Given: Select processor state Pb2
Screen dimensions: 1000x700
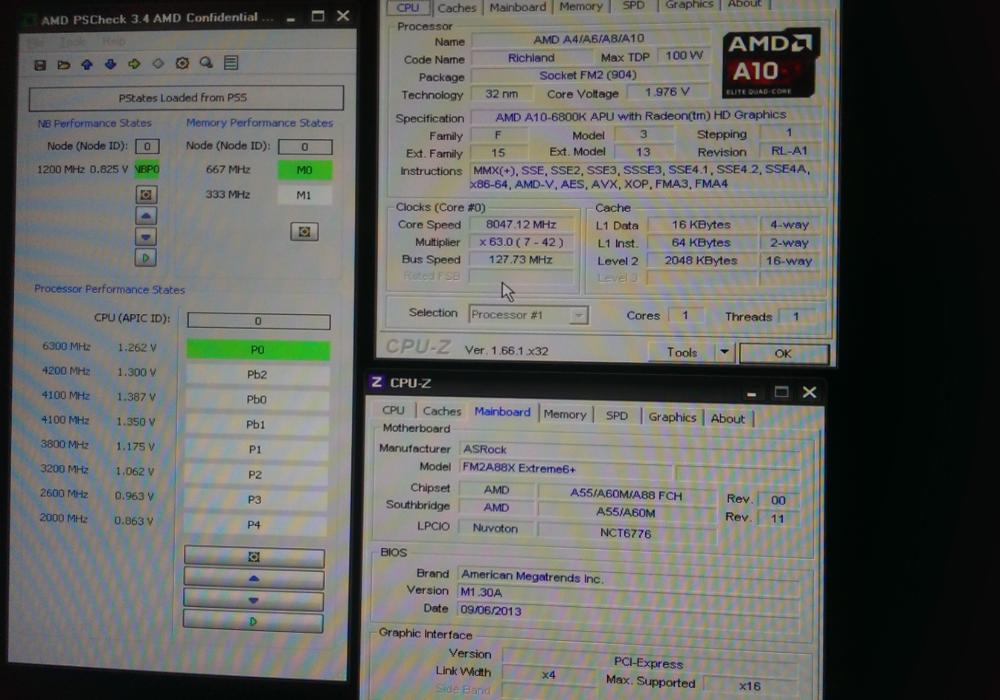Looking at the screenshot, I should tap(258, 375).
